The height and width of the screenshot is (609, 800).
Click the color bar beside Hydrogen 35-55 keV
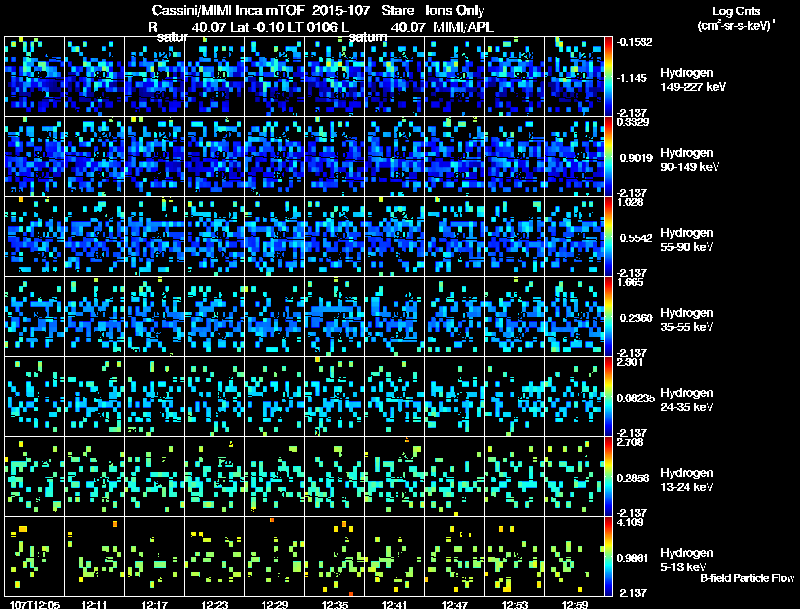tap(610, 317)
